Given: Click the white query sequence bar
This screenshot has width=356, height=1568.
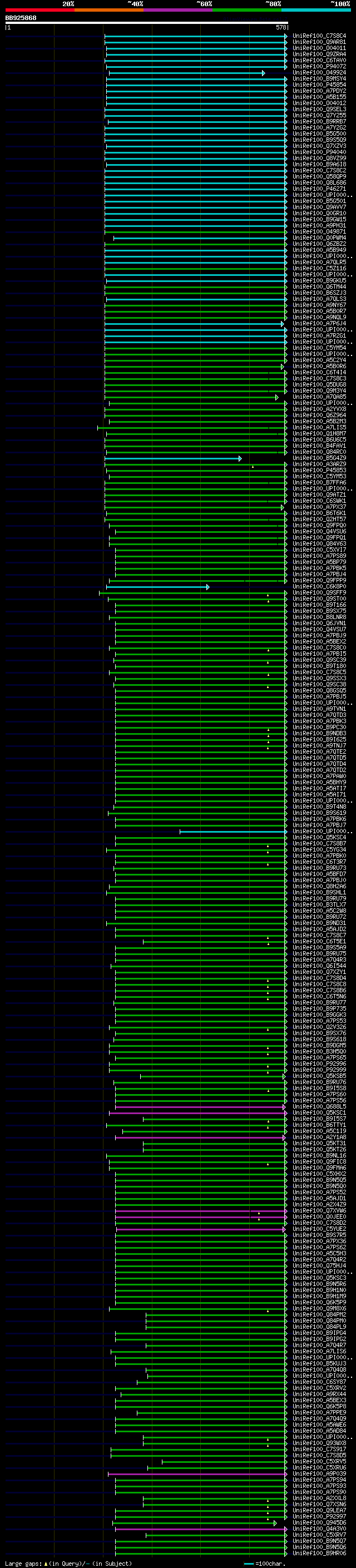Looking at the screenshot, I should click(x=147, y=22).
